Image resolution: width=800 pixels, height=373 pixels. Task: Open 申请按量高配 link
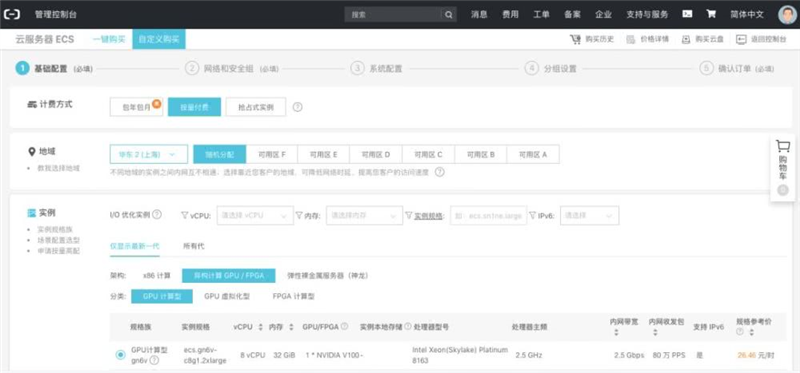pyautogui.click(x=59, y=251)
